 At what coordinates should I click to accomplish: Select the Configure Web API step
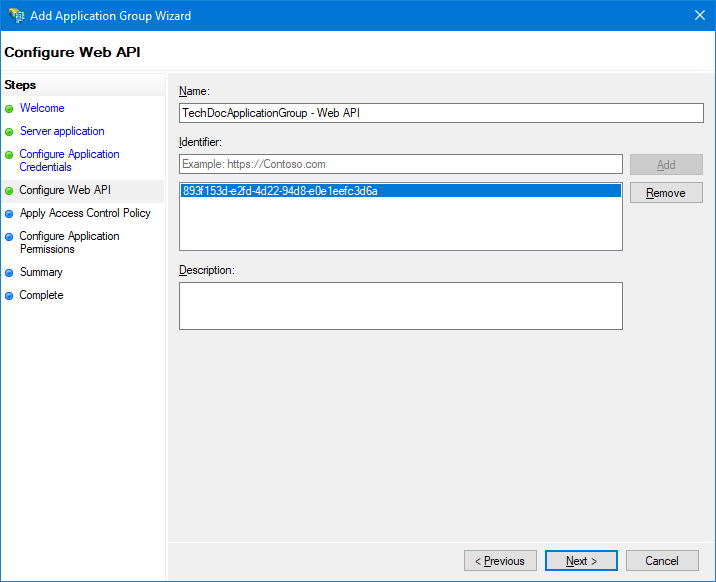coord(65,190)
